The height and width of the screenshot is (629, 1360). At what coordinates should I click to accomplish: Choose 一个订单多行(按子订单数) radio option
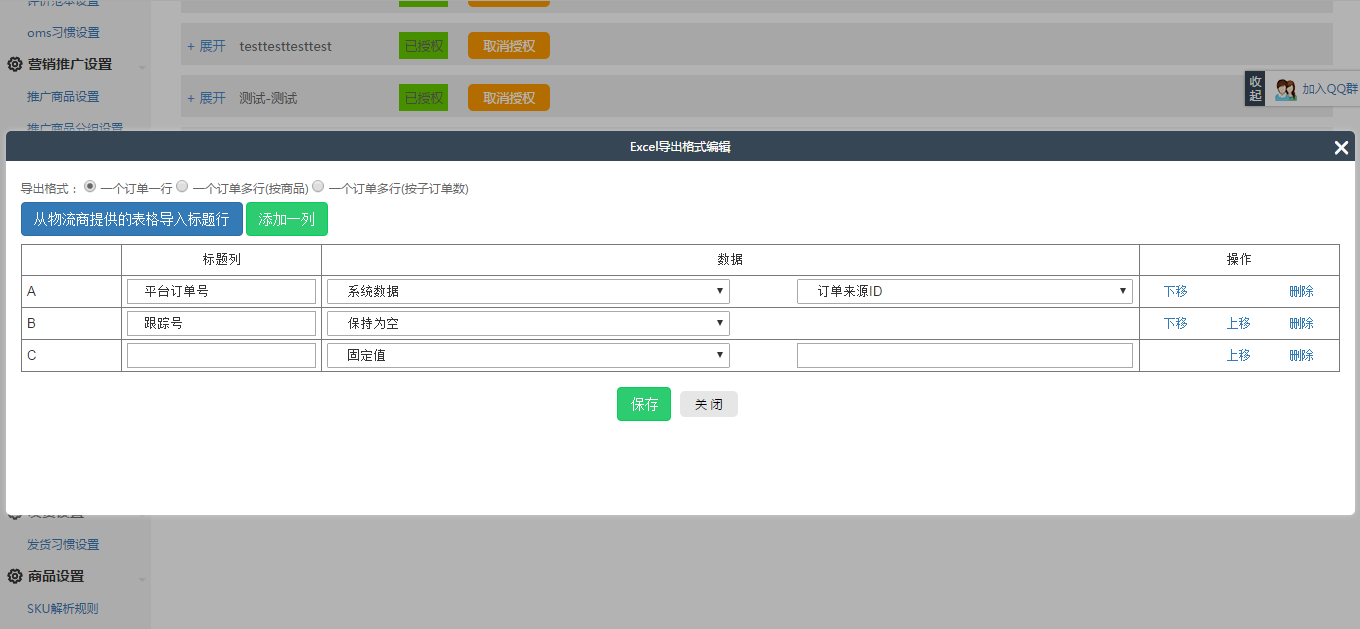point(318,186)
